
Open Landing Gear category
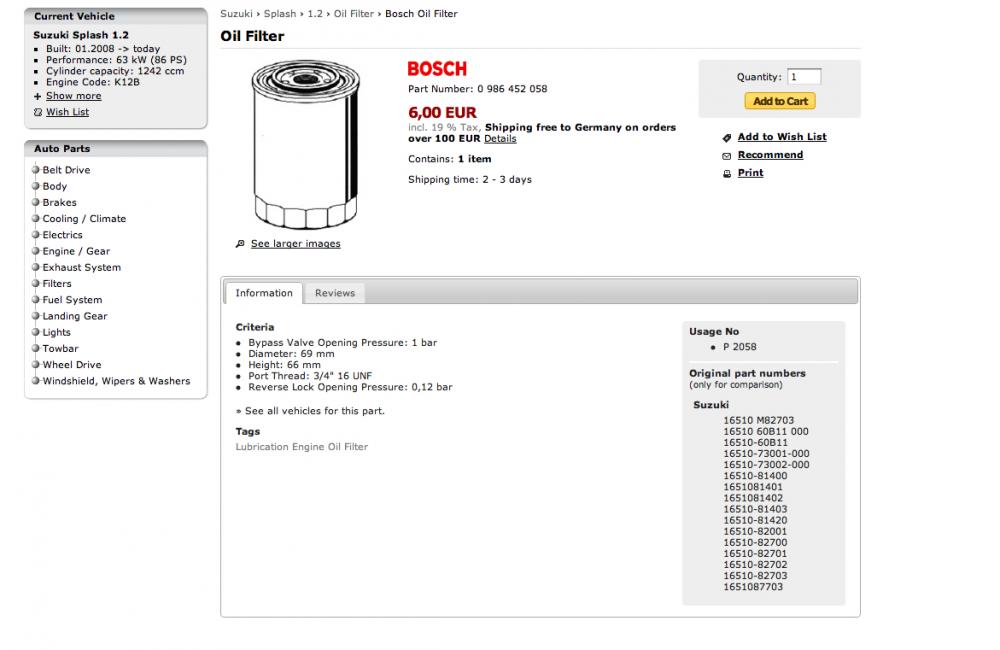point(75,316)
